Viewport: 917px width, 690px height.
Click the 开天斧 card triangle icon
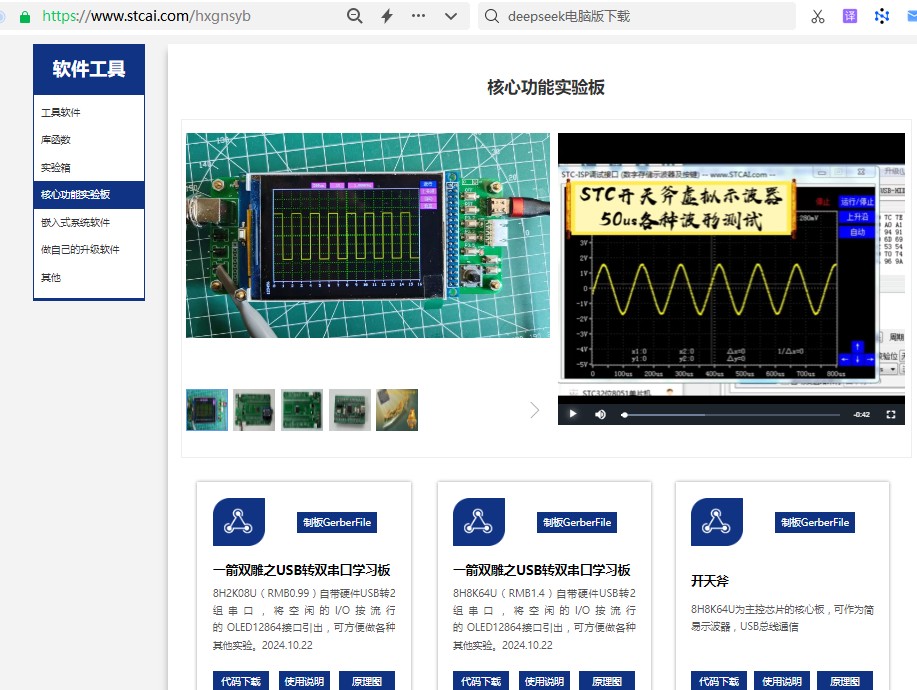716,522
